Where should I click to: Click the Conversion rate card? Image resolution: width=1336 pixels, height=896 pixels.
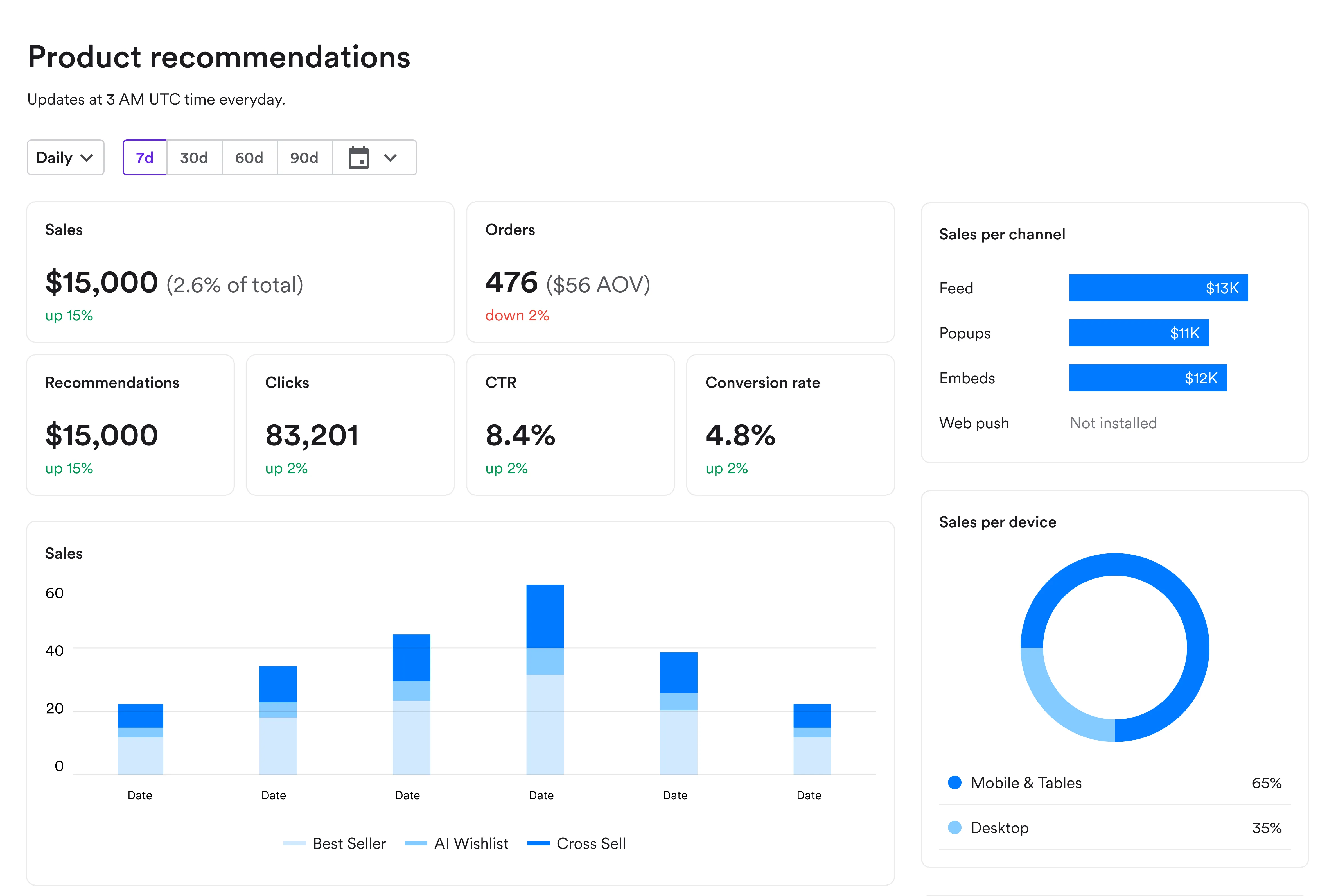[x=790, y=425]
